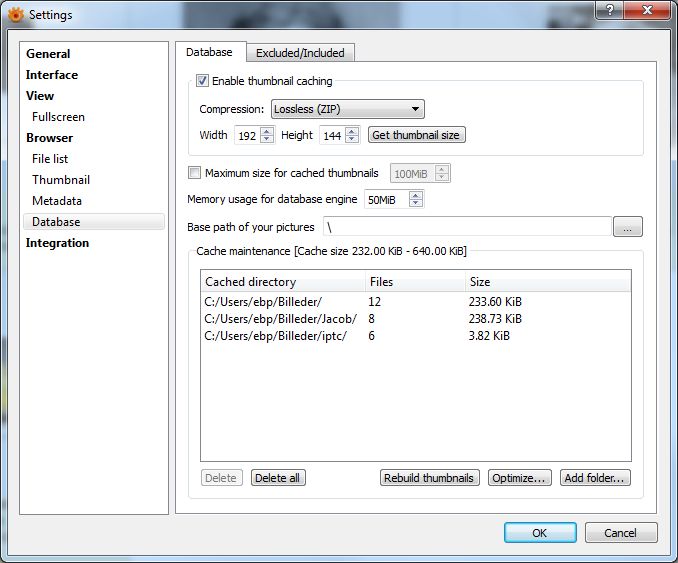Viewport: 678px width, 563px height.
Task: Browse for base path with ... button
Action: click(x=627, y=227)
